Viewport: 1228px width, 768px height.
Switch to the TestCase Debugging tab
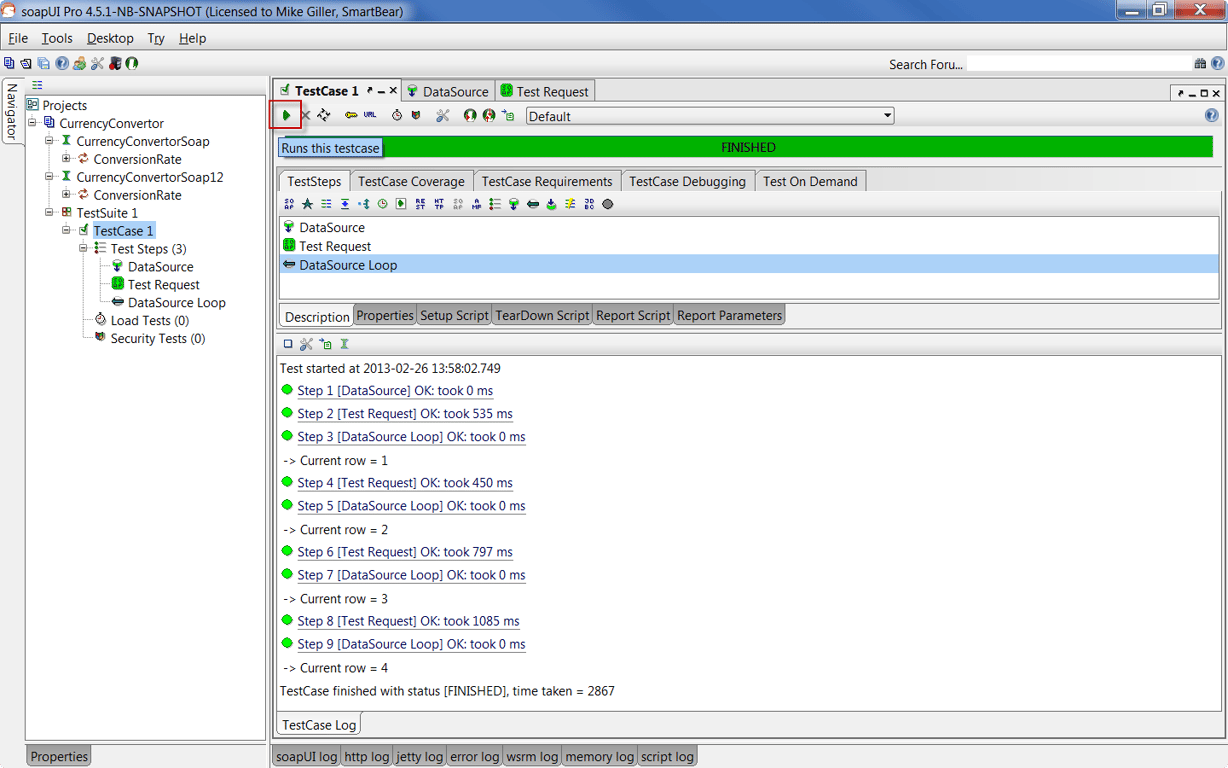pos(687,181)
